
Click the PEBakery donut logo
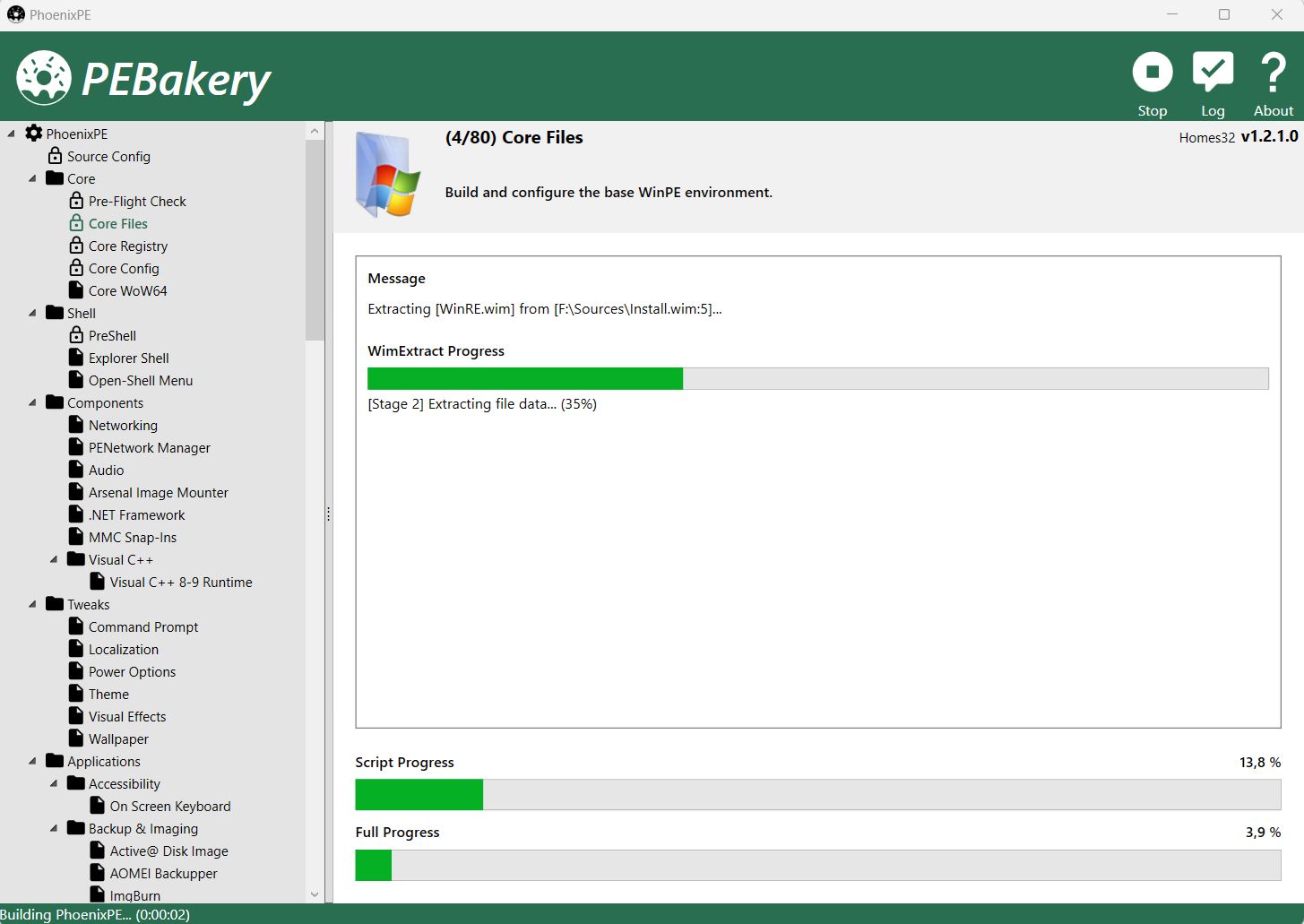click(x=44, y=78)
